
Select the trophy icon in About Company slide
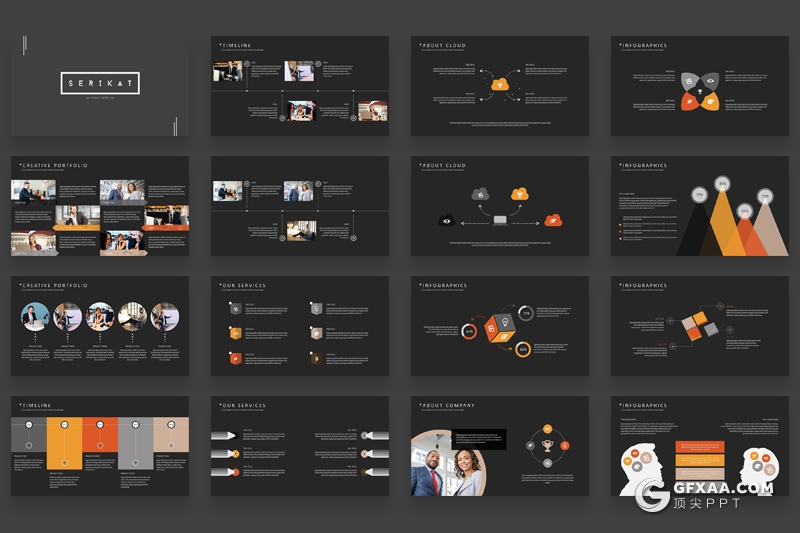(x=547, y=446)
